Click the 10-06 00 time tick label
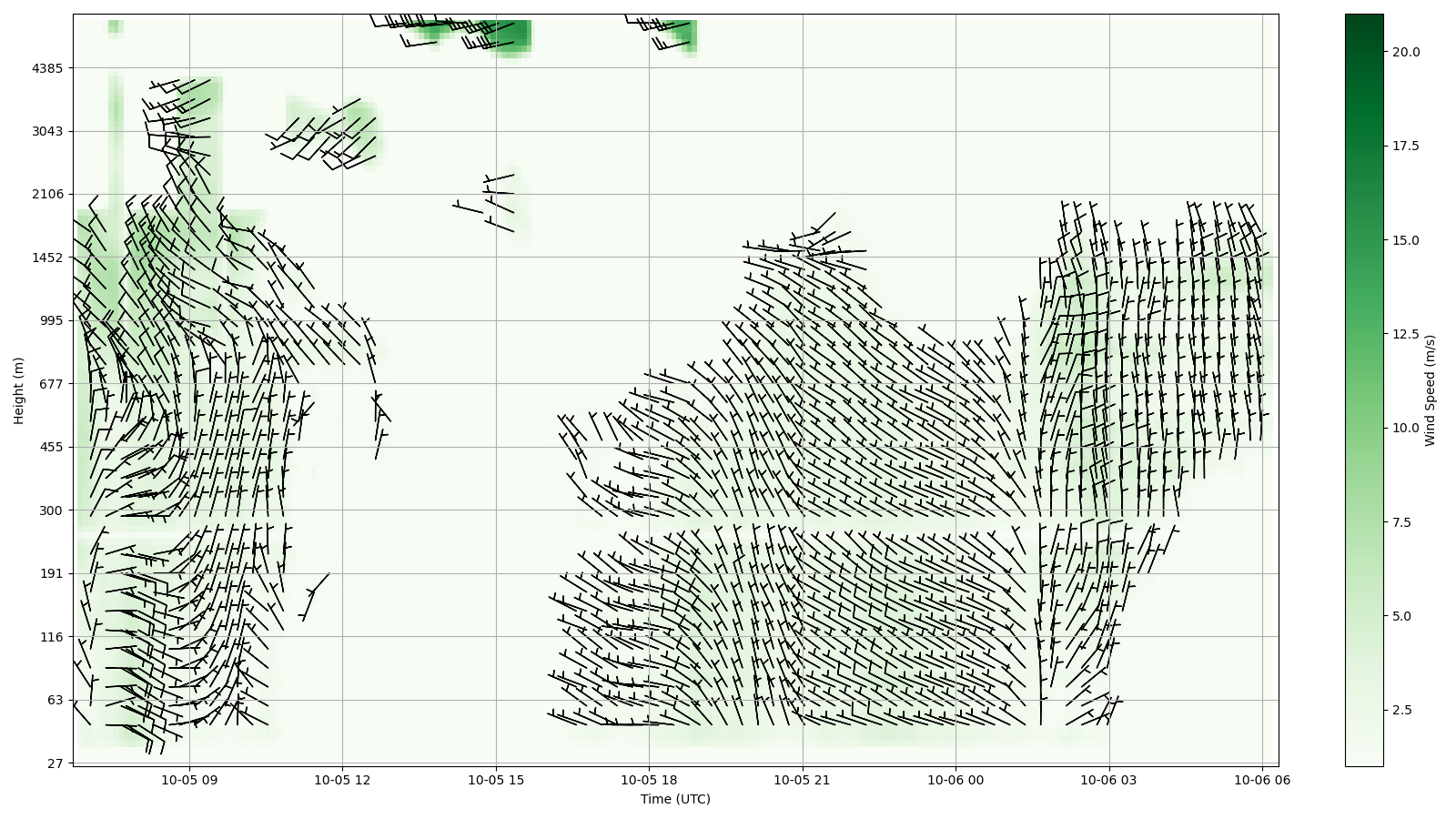The height and width of the screenshot is (819, 1456). 955,780
